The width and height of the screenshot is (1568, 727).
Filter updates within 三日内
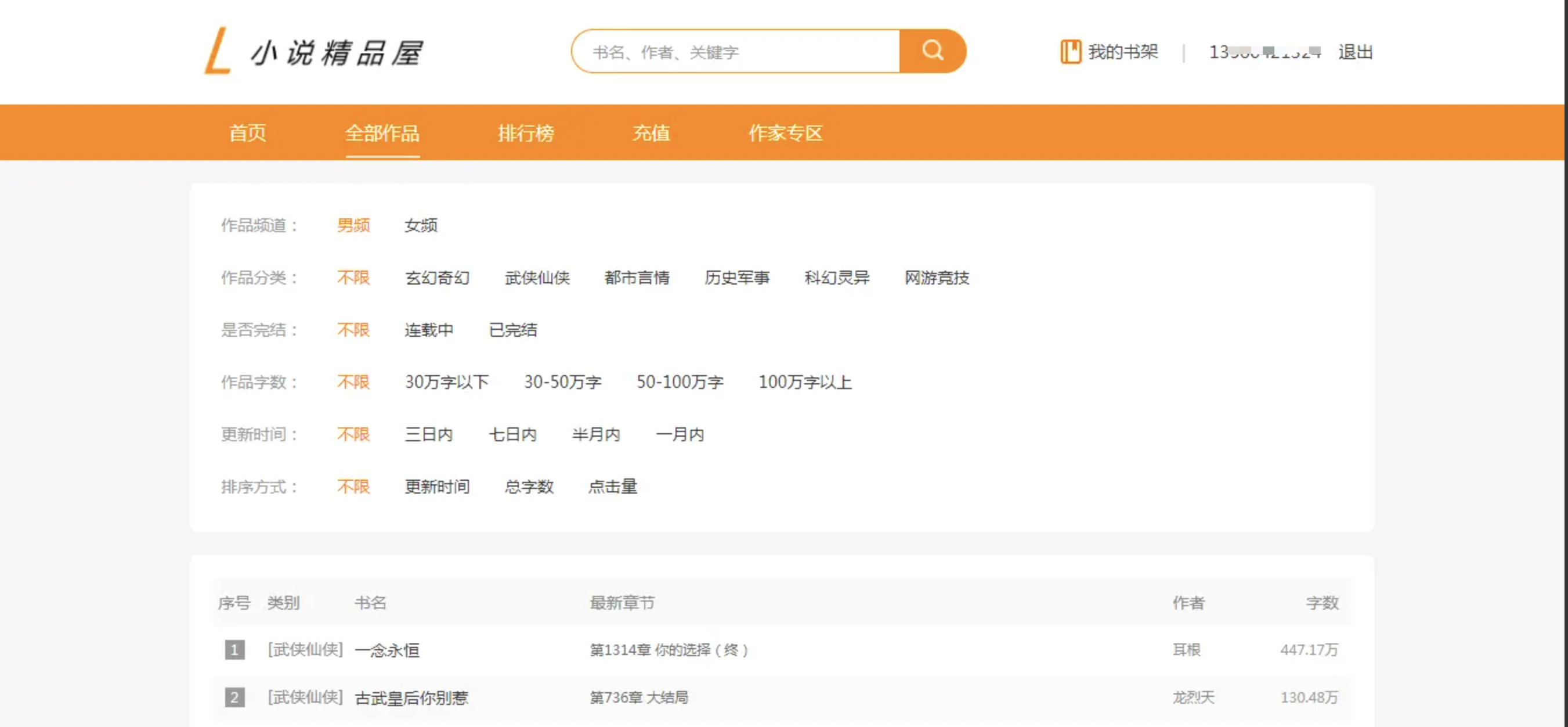(429, 435)
